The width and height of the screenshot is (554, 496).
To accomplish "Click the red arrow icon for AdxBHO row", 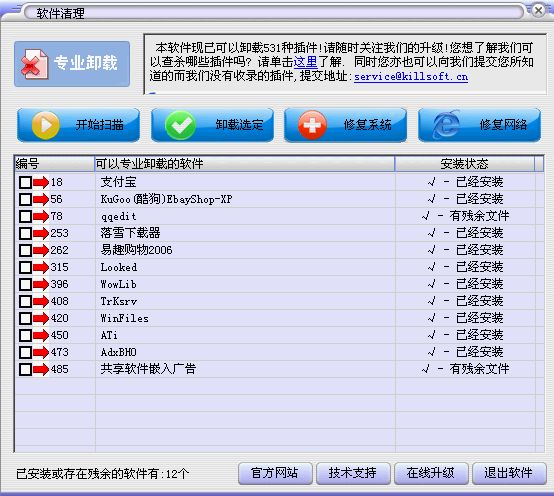I will pyautogui.click(x=41, y=353).
